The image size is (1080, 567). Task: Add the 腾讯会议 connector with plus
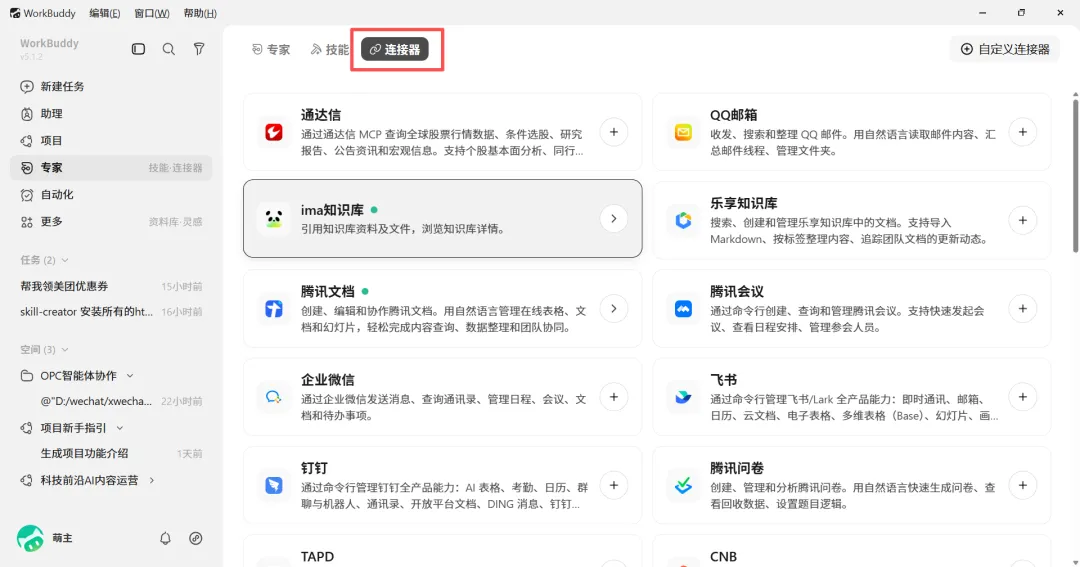point(1023,309)
